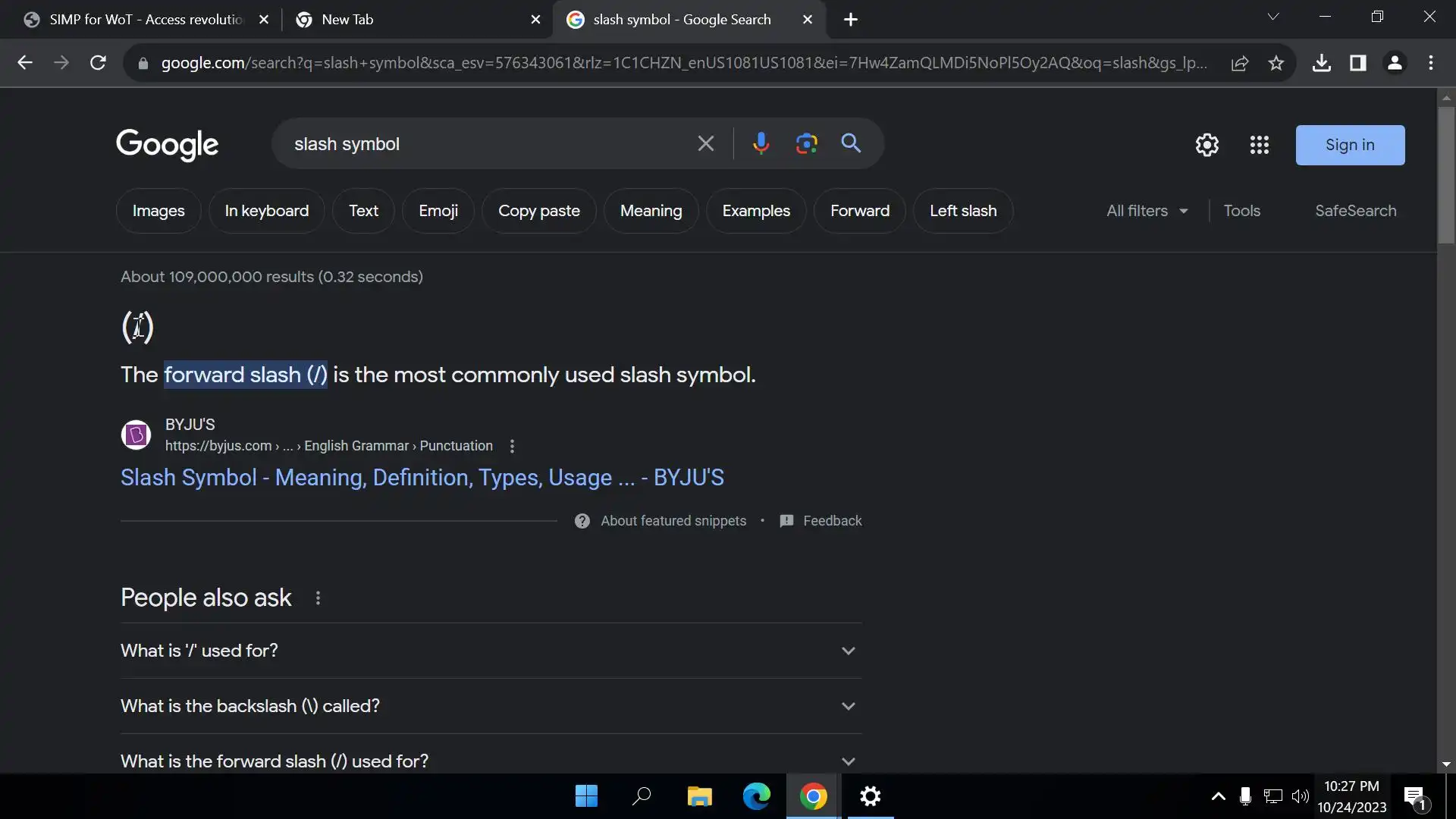Viewport: 1456px width, 819px height.
Task: Expand the All filters dropdown
Action: (x=1147, y=211)
